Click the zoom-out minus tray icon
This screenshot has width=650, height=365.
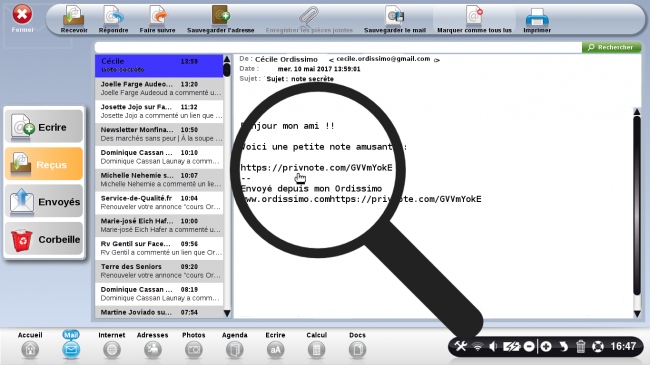point(529,346)
